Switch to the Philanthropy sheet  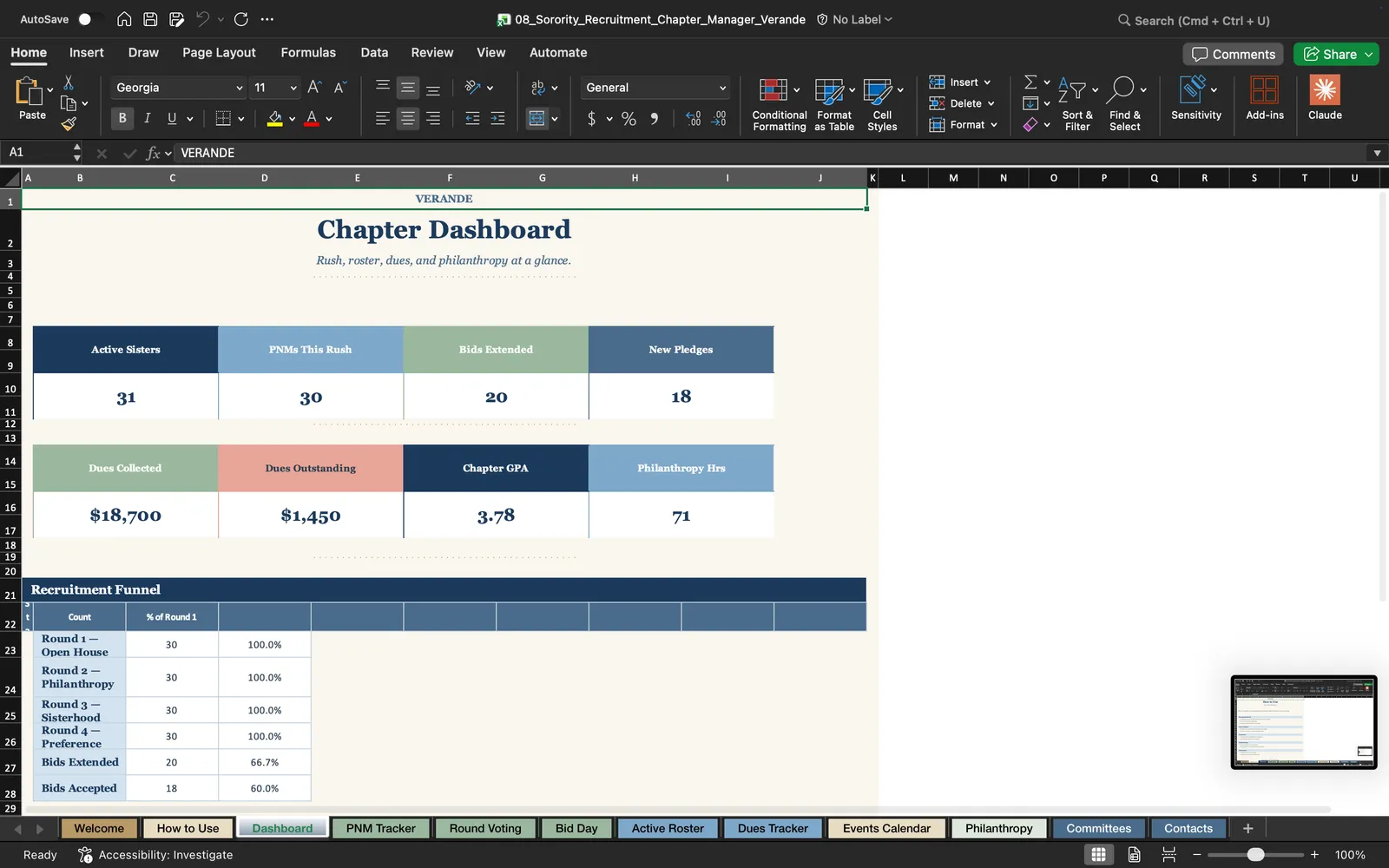tap(998, 828)
